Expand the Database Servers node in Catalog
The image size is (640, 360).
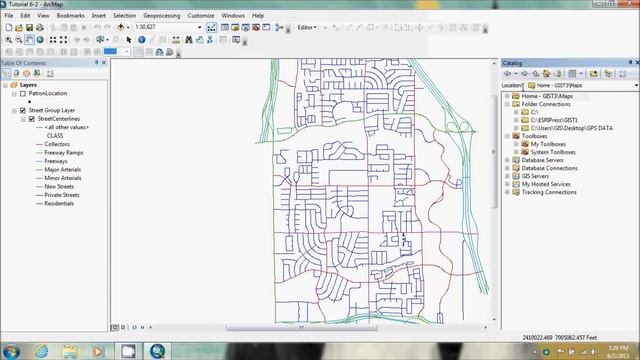(x=507, y=160)
